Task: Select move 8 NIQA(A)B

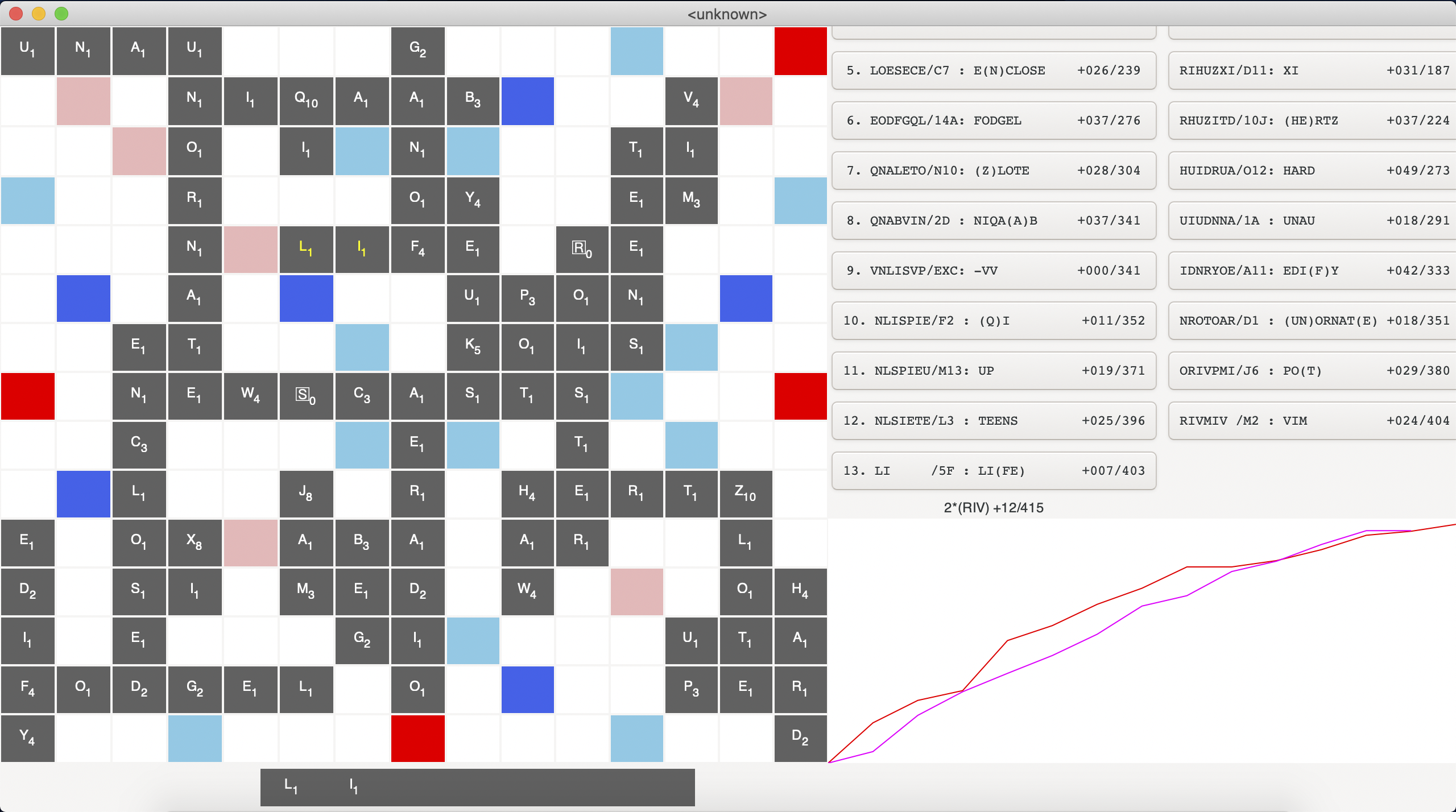Action: tap(993, 221)
